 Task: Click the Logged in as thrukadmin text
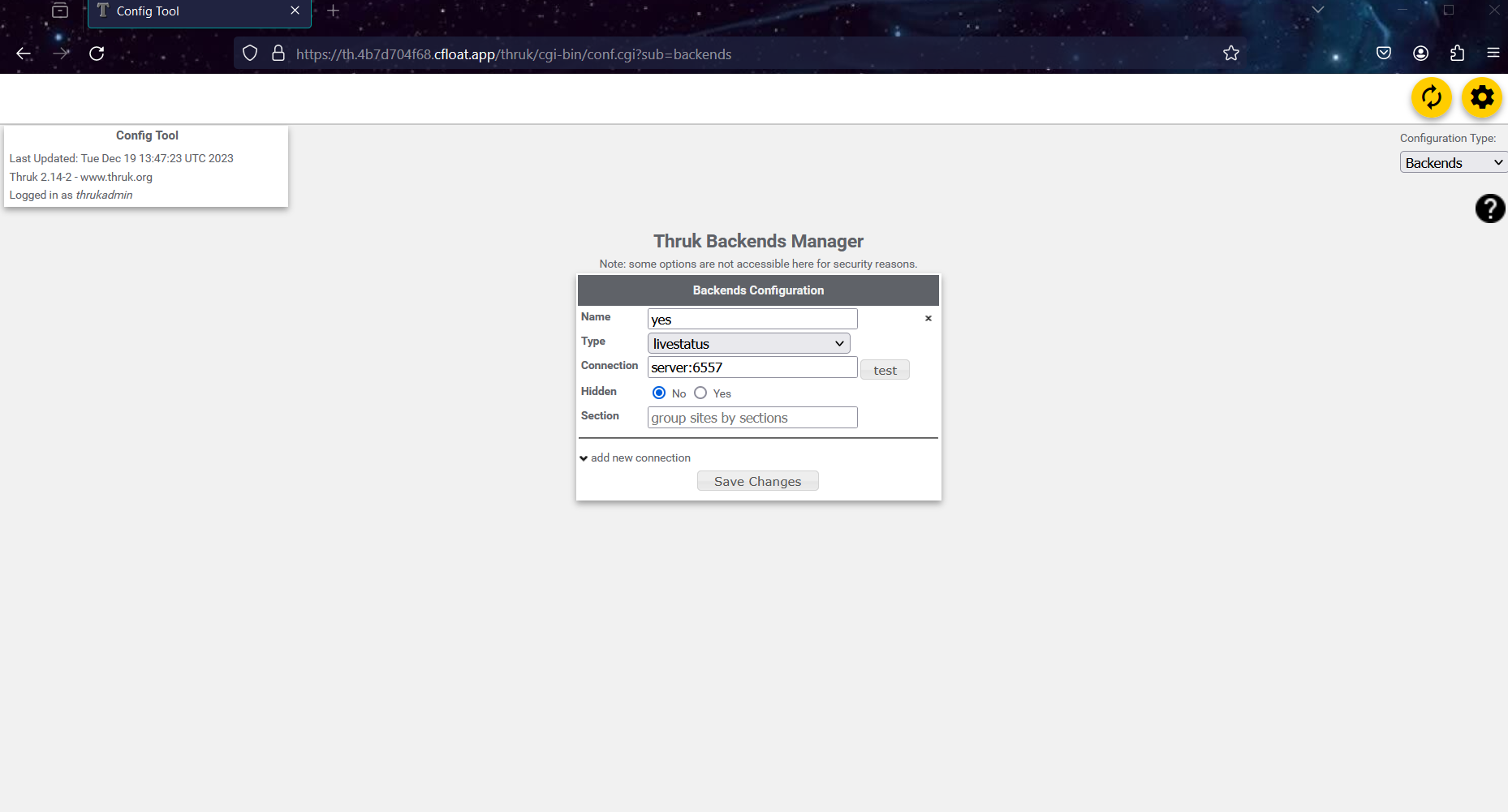(71, 195)
